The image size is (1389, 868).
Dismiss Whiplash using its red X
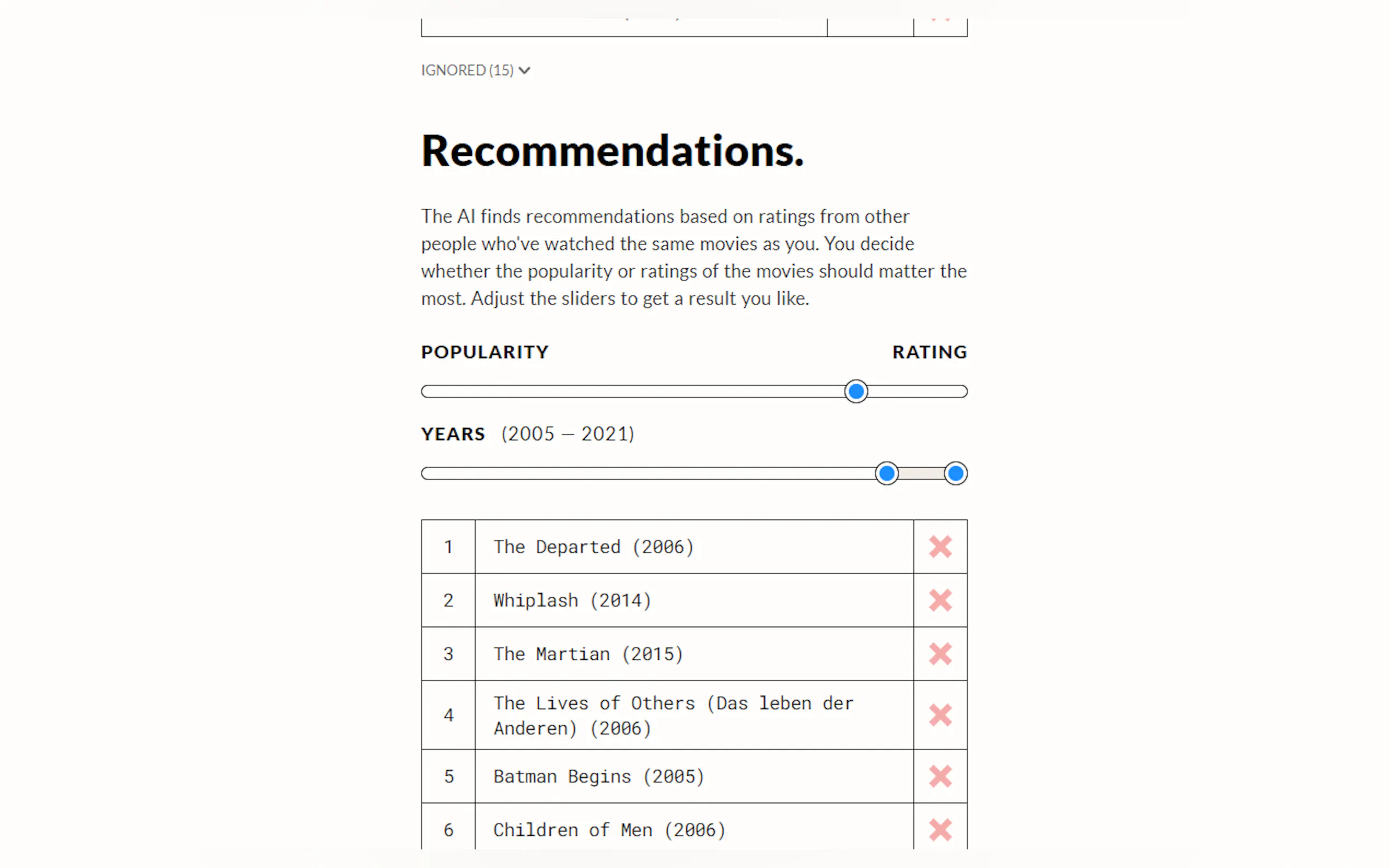pyautogui.click(x=940, y=600)
